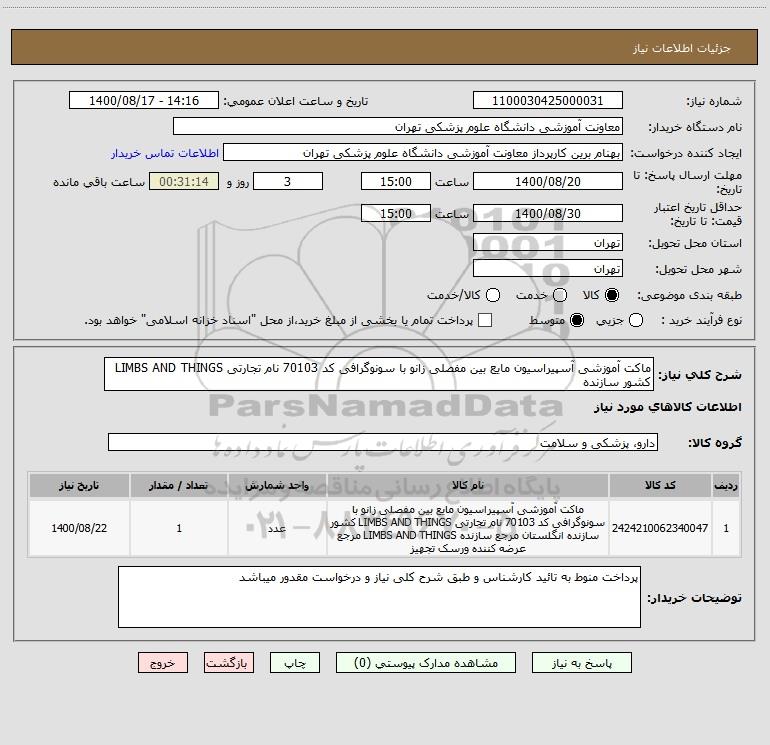770x745 pixels.
Task: Click the پاسخ به نیاز button
Action: tap(581, 662)
